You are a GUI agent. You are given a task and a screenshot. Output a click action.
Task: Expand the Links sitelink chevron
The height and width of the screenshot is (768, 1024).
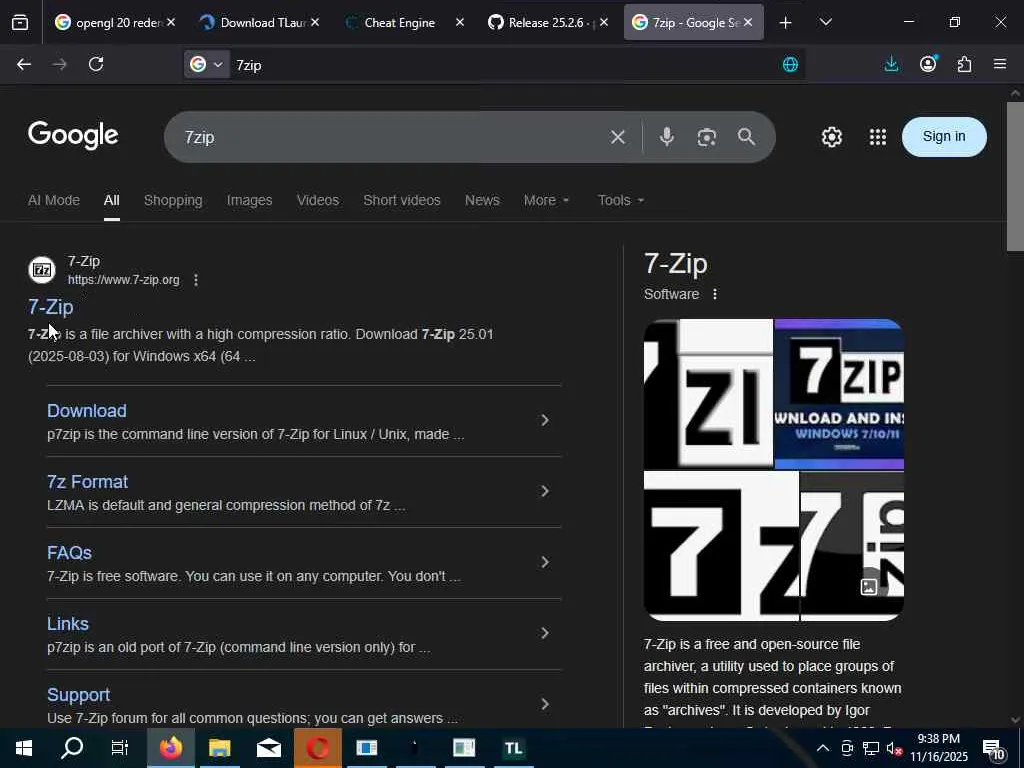click(x=545, y=633)
